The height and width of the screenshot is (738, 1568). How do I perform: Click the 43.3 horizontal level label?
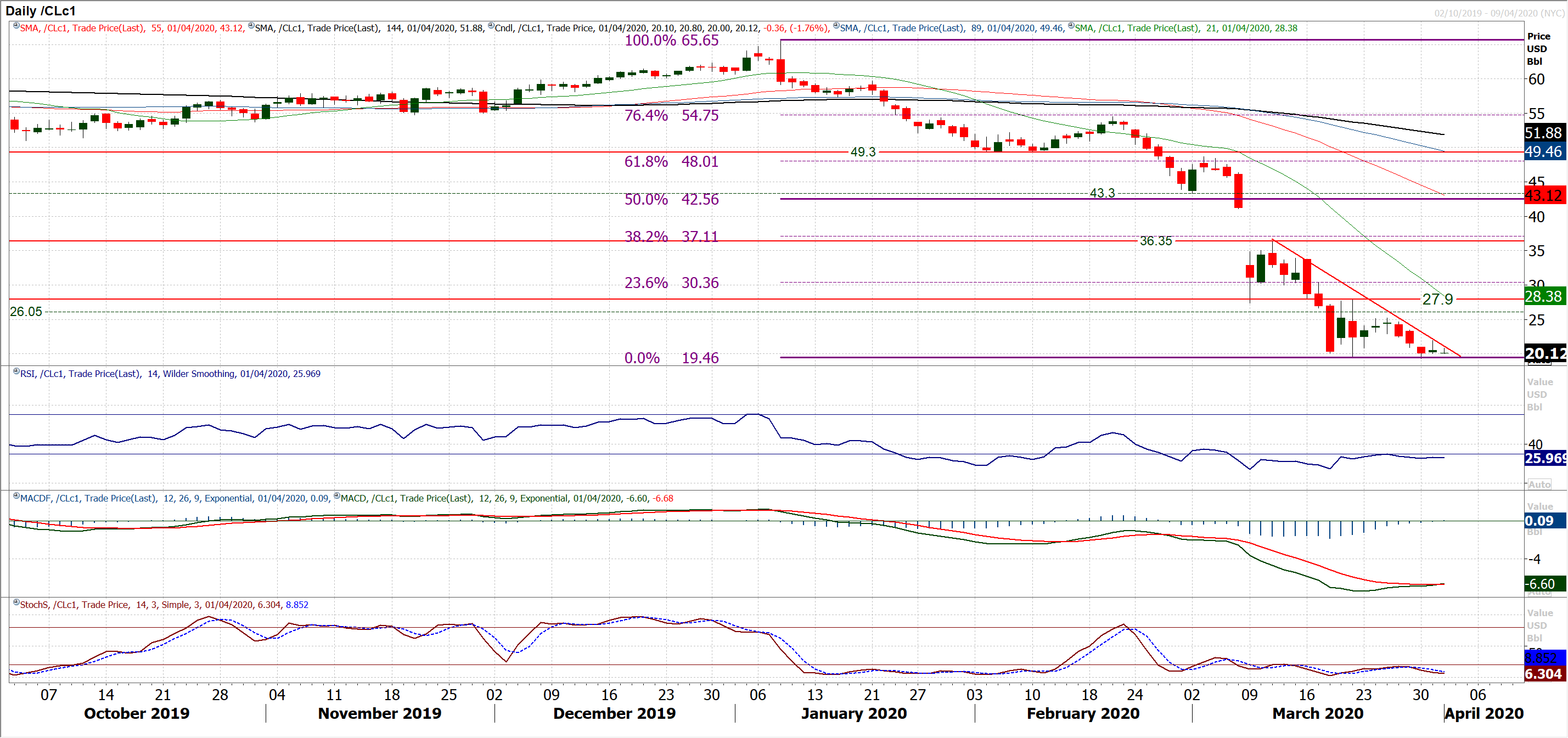point(1101,193)
